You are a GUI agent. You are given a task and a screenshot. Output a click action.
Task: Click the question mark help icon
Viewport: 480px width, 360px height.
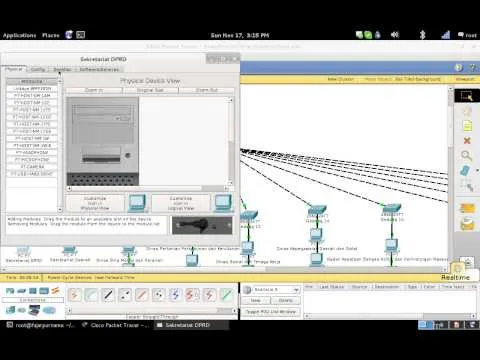coord(472,68)
